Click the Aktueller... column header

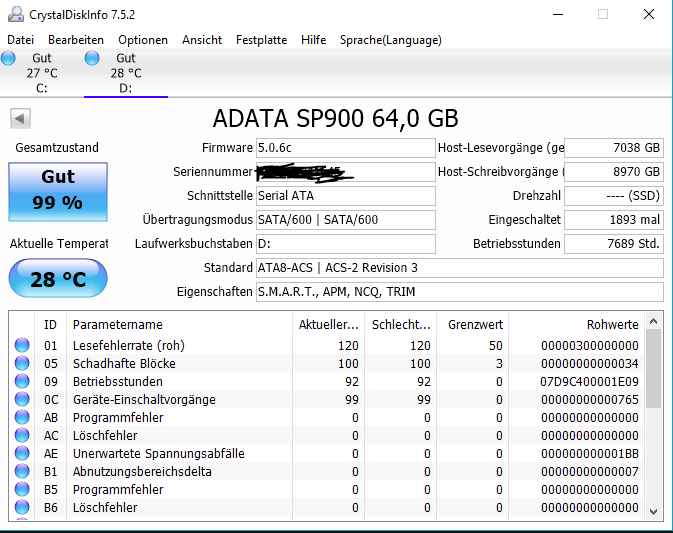[328, 324]
